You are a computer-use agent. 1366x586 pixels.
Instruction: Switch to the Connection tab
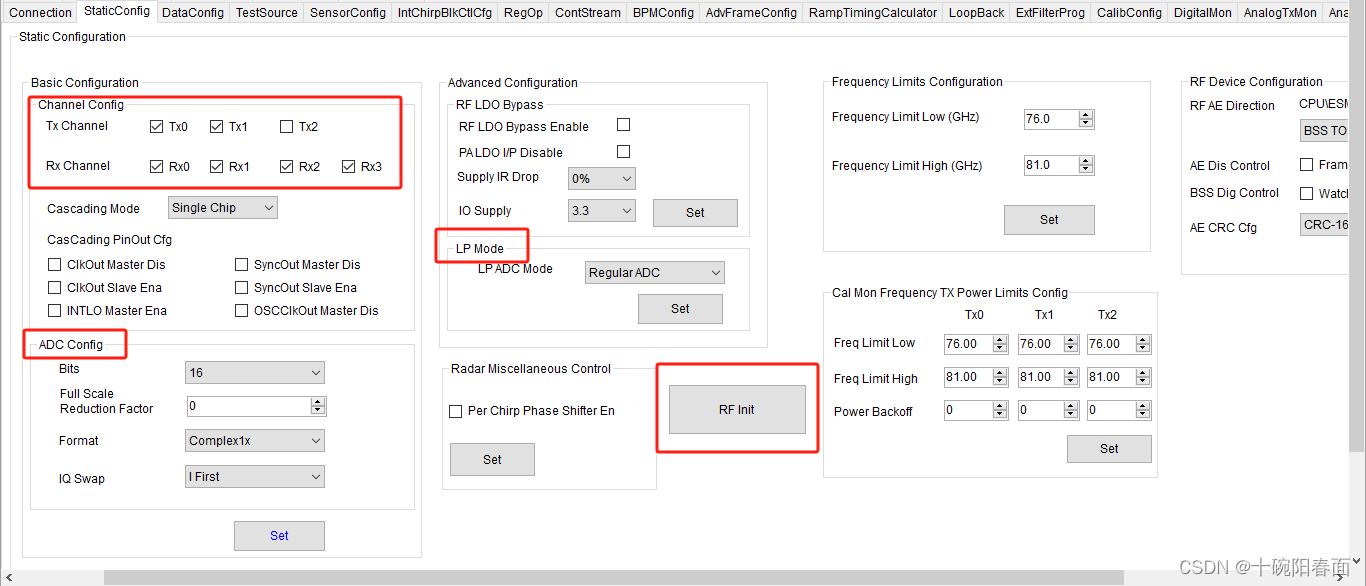point(41,13)
